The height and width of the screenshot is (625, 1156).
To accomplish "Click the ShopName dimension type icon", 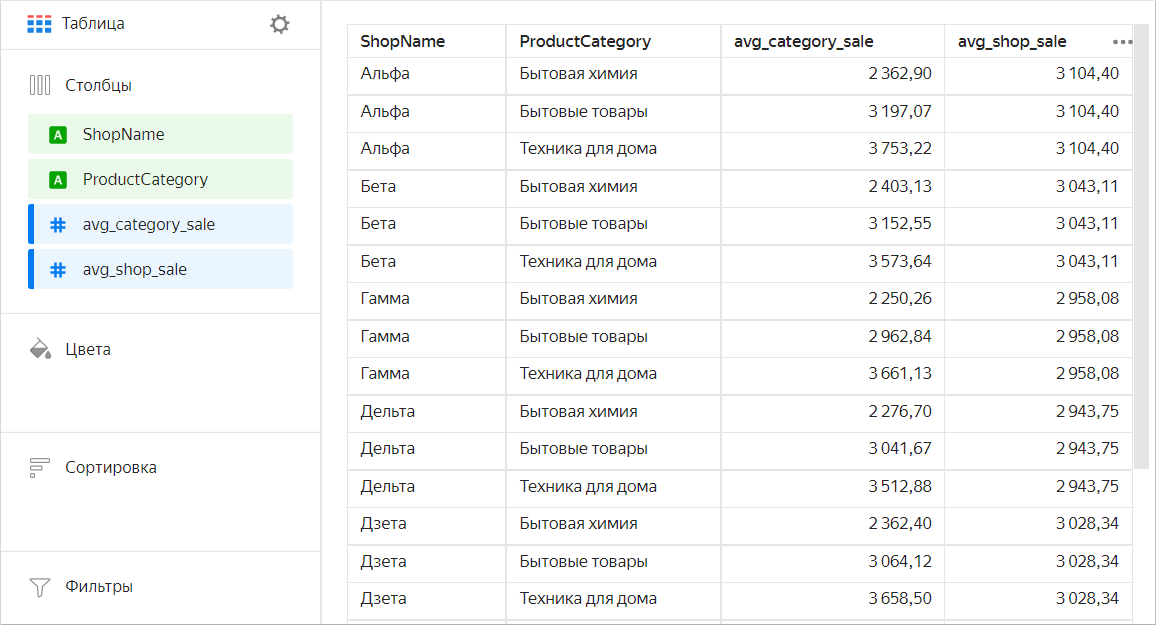I will point(58,135).
